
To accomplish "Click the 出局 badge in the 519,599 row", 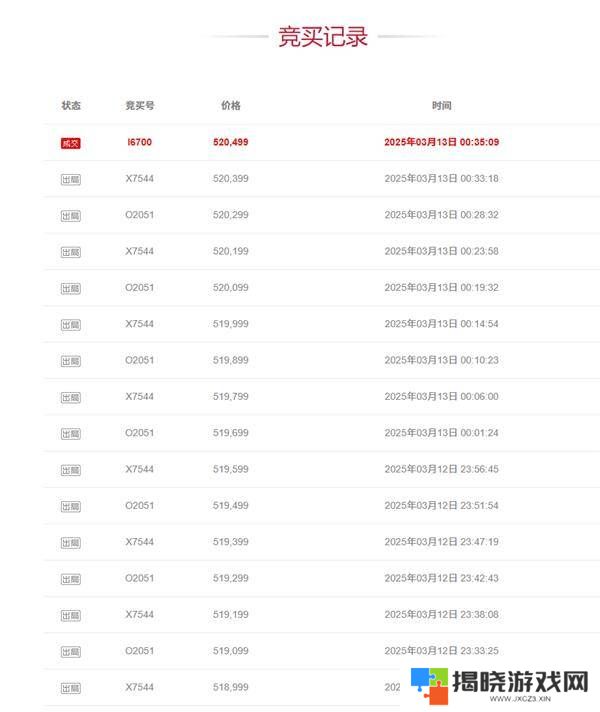I will click(x=70, y=470).
